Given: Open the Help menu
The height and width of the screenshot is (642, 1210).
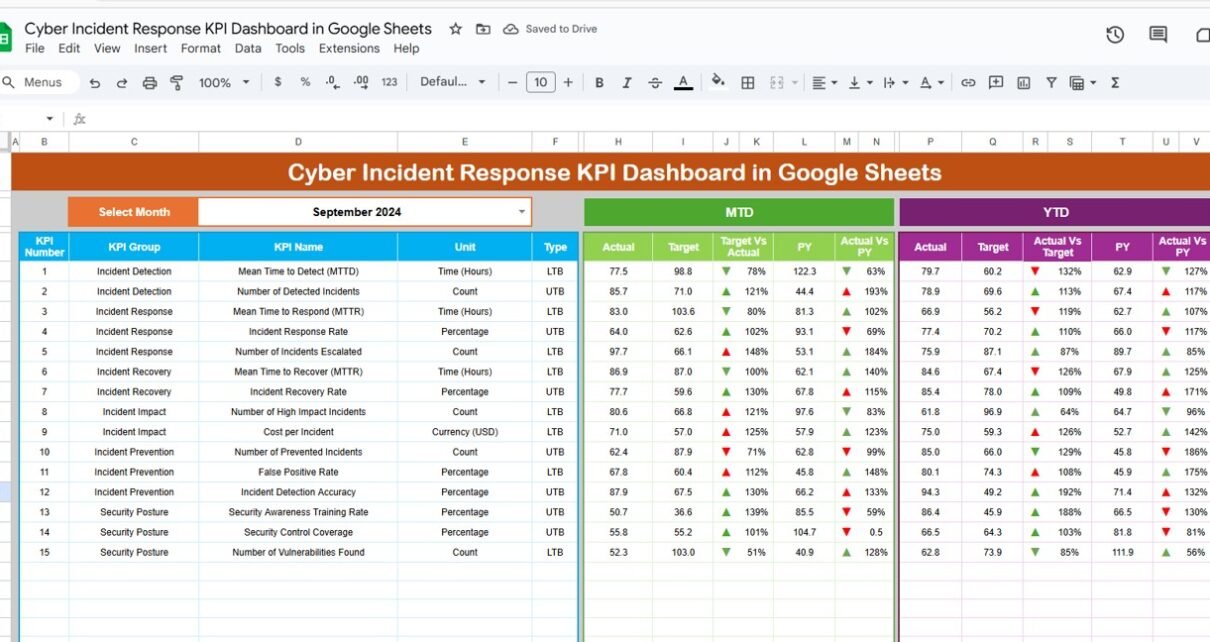Looking at the screenshot, I should [406, 48].
